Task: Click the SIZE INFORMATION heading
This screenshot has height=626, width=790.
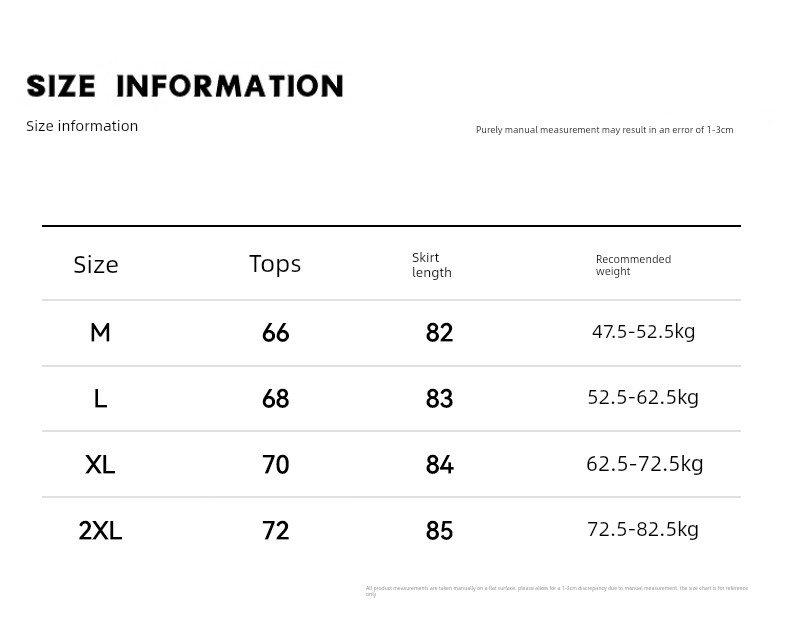Action: point(185,86)
